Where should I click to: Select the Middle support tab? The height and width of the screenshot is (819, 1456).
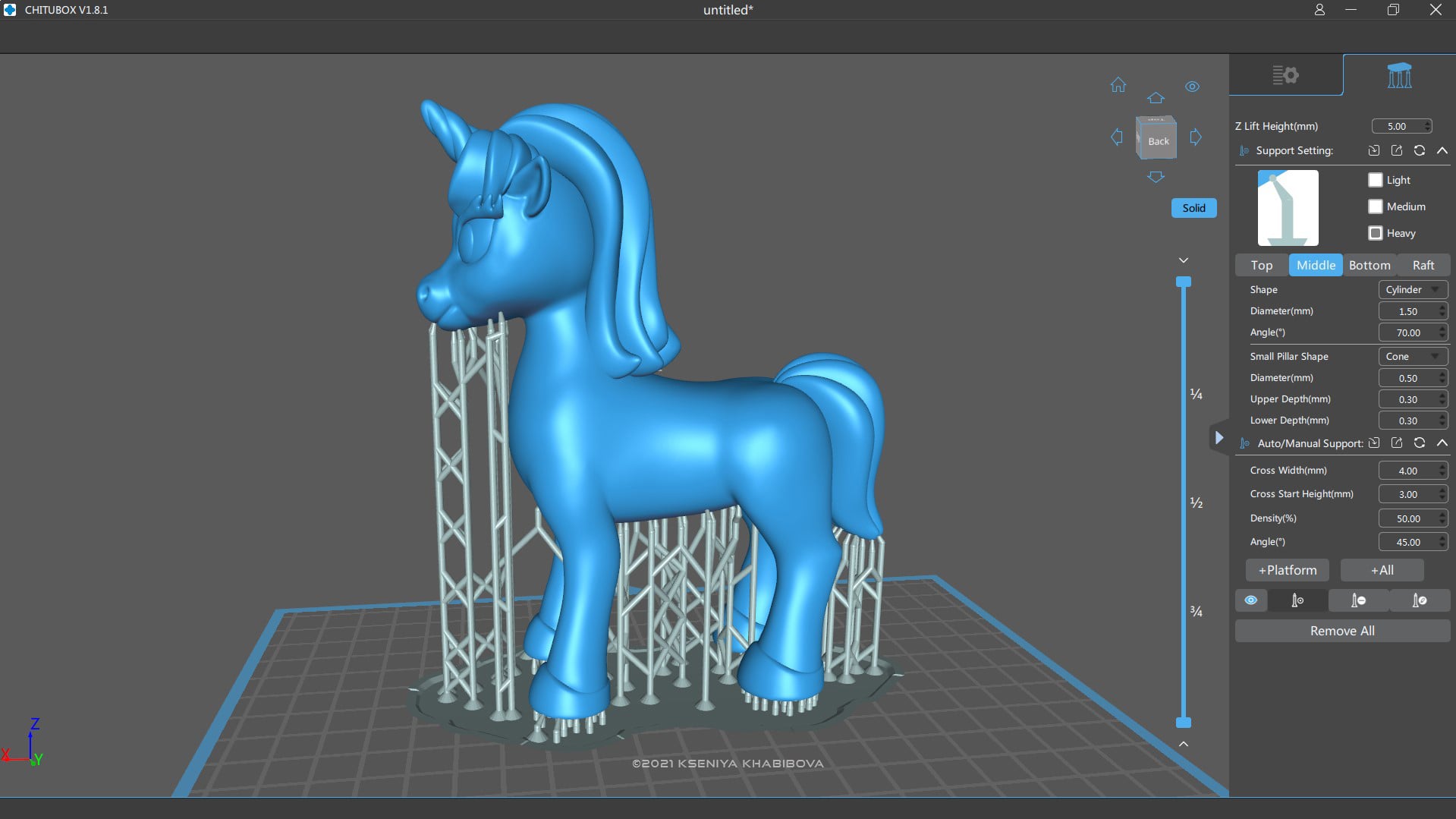1316,265
